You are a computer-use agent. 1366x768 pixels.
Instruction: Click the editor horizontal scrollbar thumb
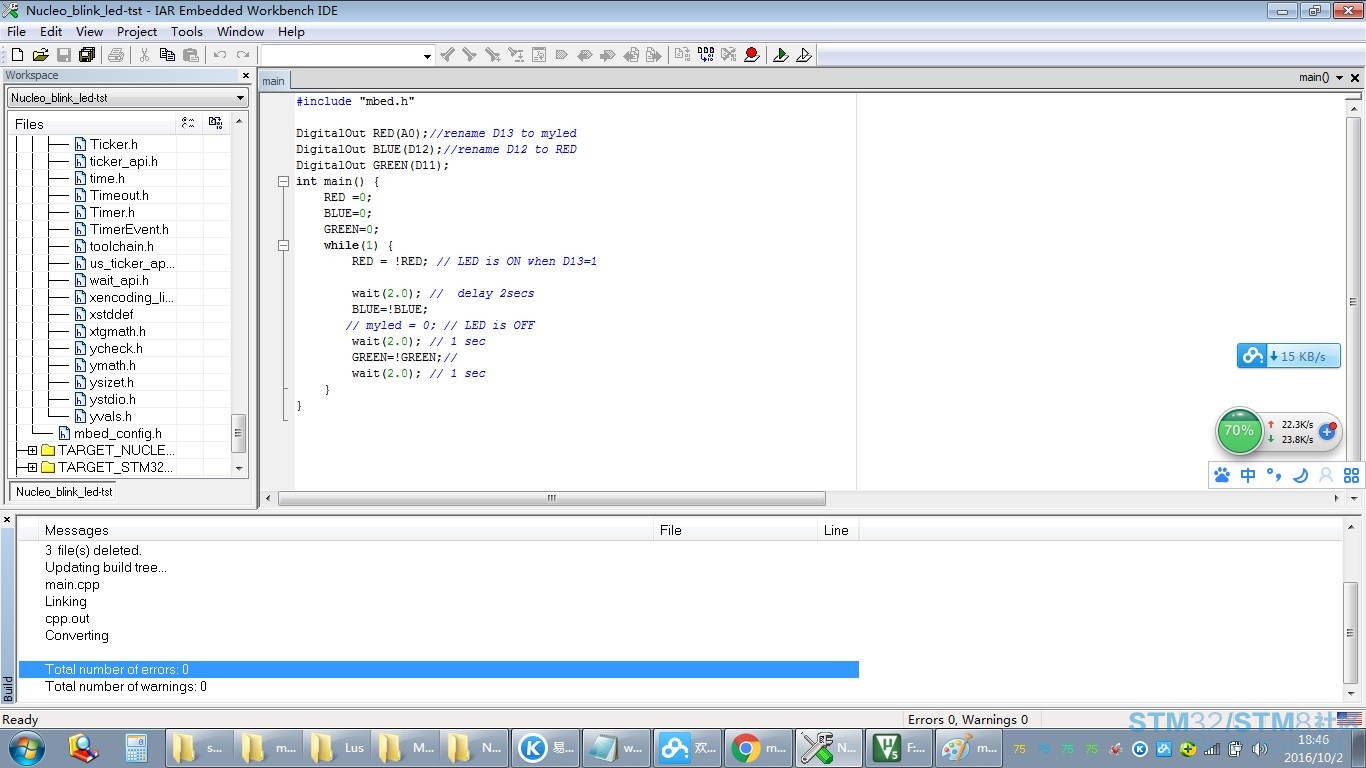point(551,498)
